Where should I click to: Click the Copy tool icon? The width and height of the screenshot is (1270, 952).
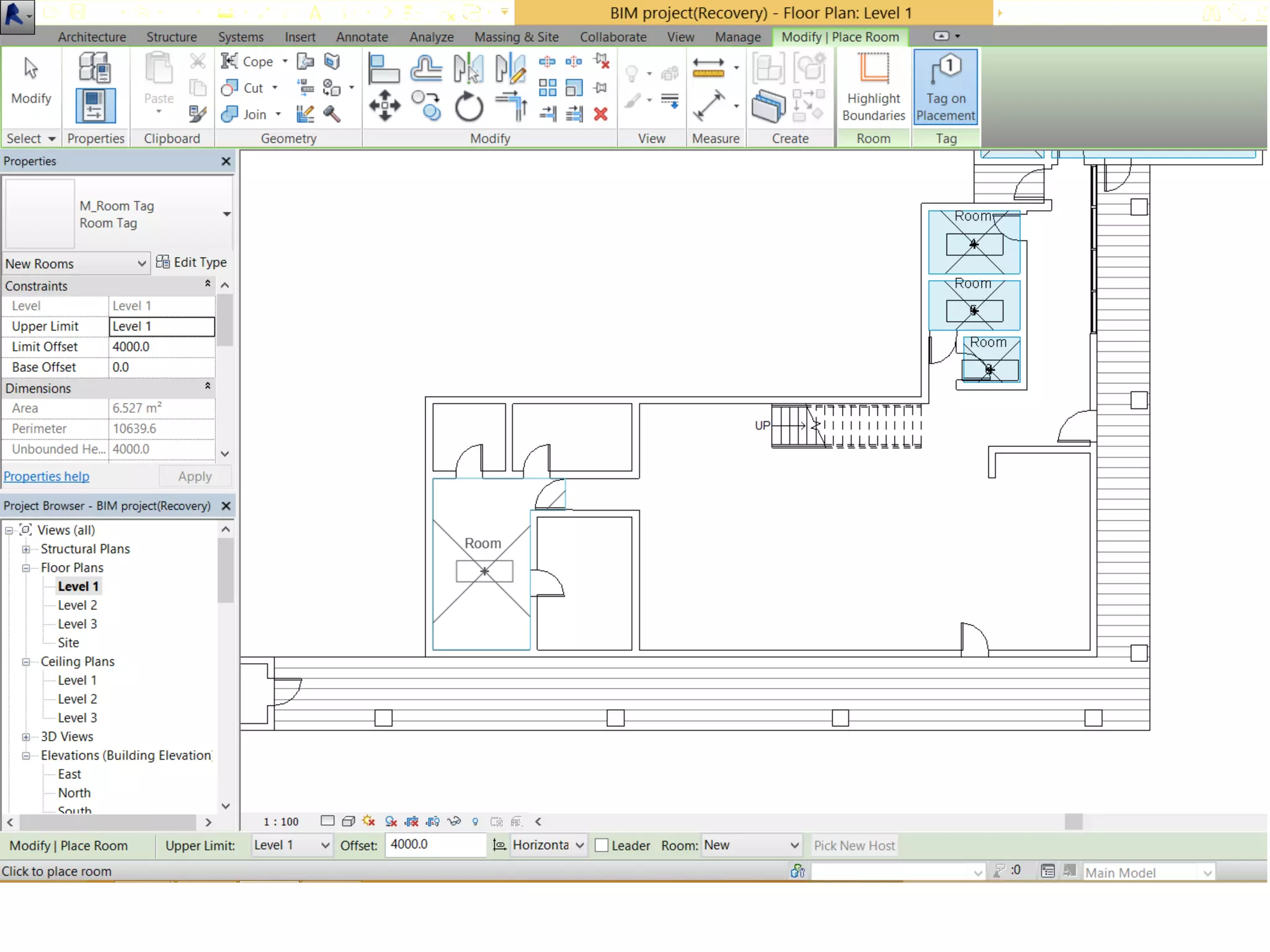[x=427, y=105]
